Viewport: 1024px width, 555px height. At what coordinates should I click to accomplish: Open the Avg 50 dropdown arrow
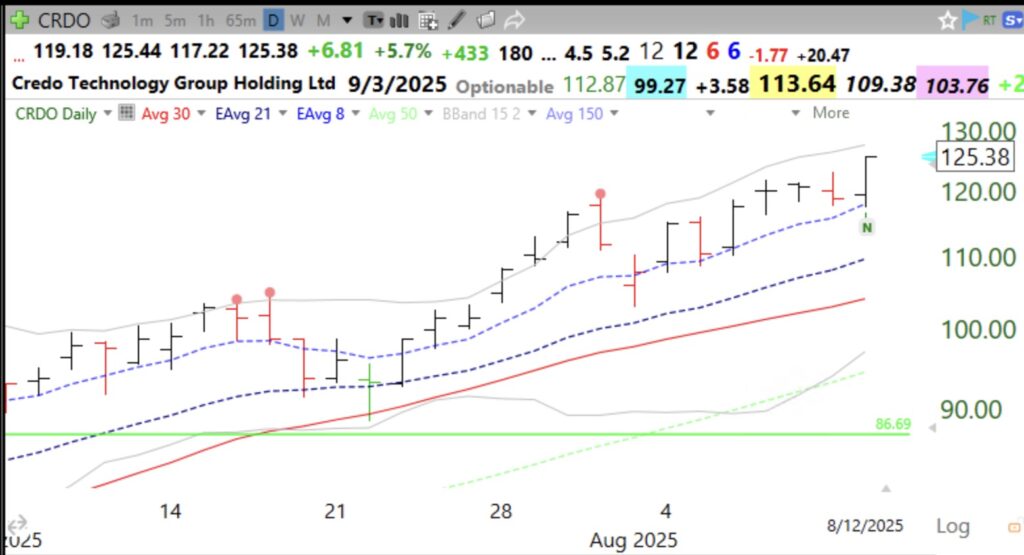point(428,114)
